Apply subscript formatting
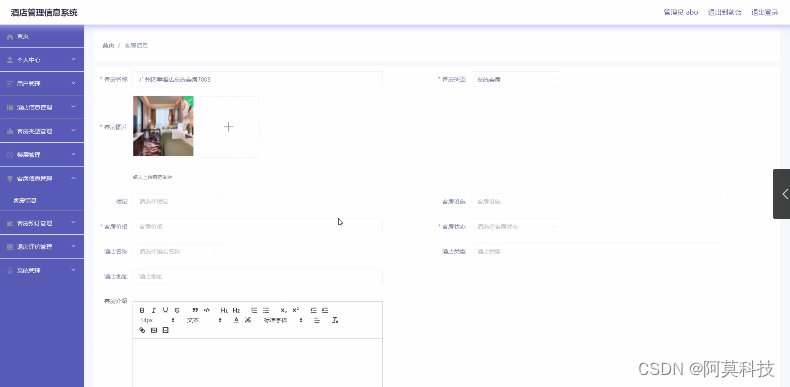The height and width of the screenshot is (387, 790). [x=284, y=310]
